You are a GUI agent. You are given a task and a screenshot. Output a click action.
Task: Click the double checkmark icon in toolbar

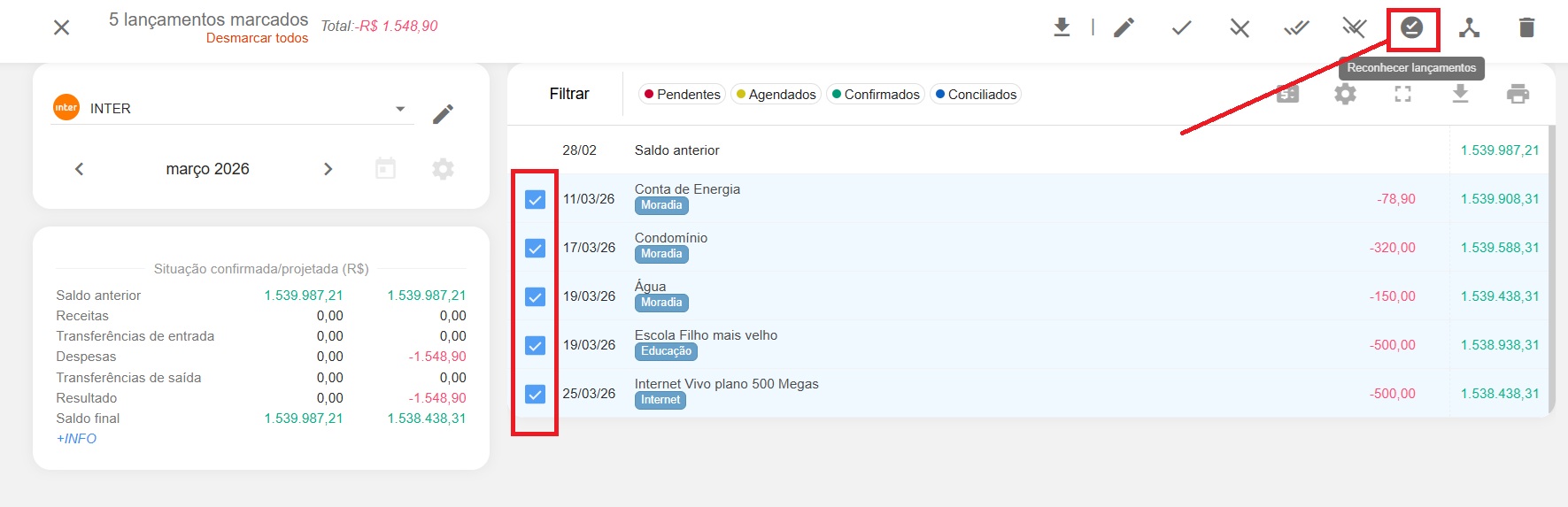pyautogui.click(x=1296, y=28)
